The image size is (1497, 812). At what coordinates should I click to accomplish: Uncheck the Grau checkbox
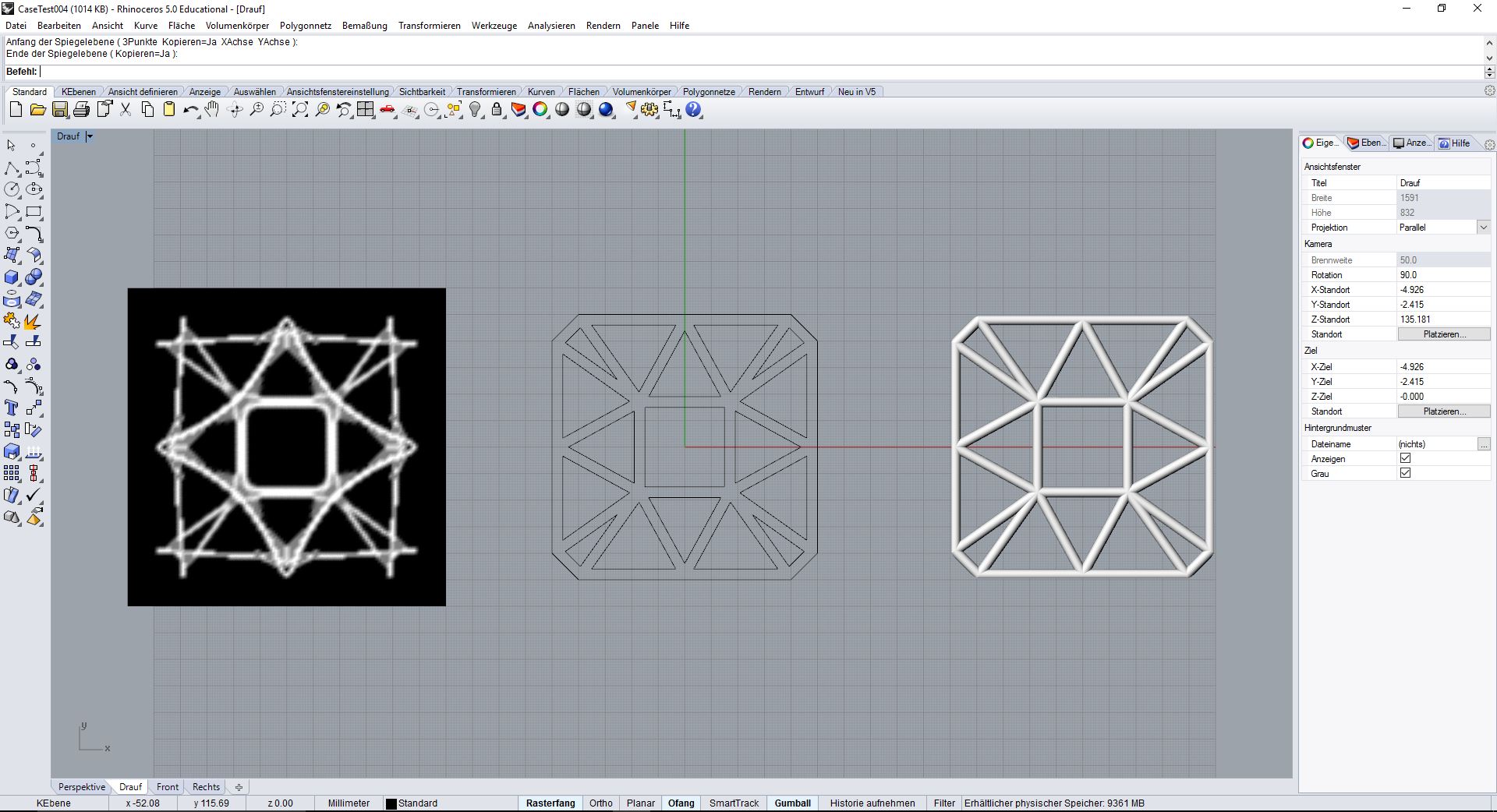[x=1405, y=474]
